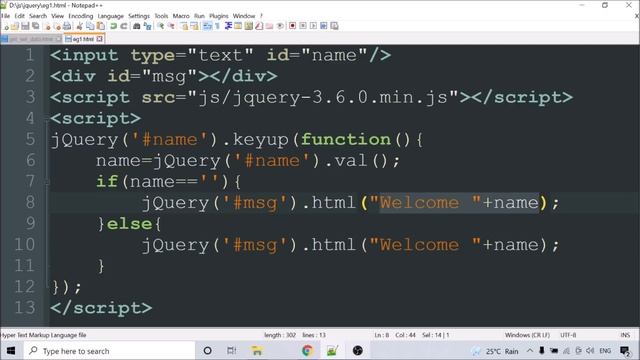Open the Tools menu
Screen dimensions: 640x360
point(161,16)
